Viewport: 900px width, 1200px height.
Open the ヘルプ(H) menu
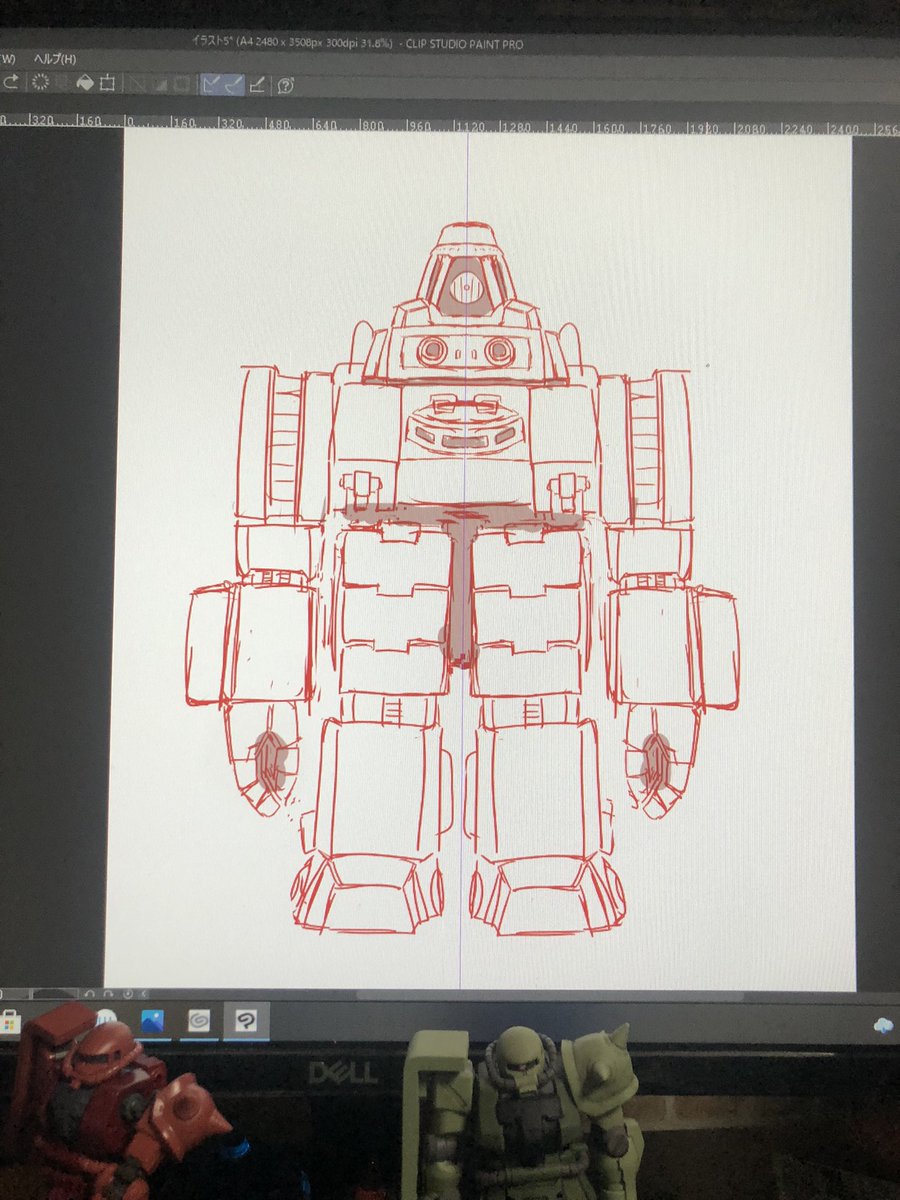[55, 60]
